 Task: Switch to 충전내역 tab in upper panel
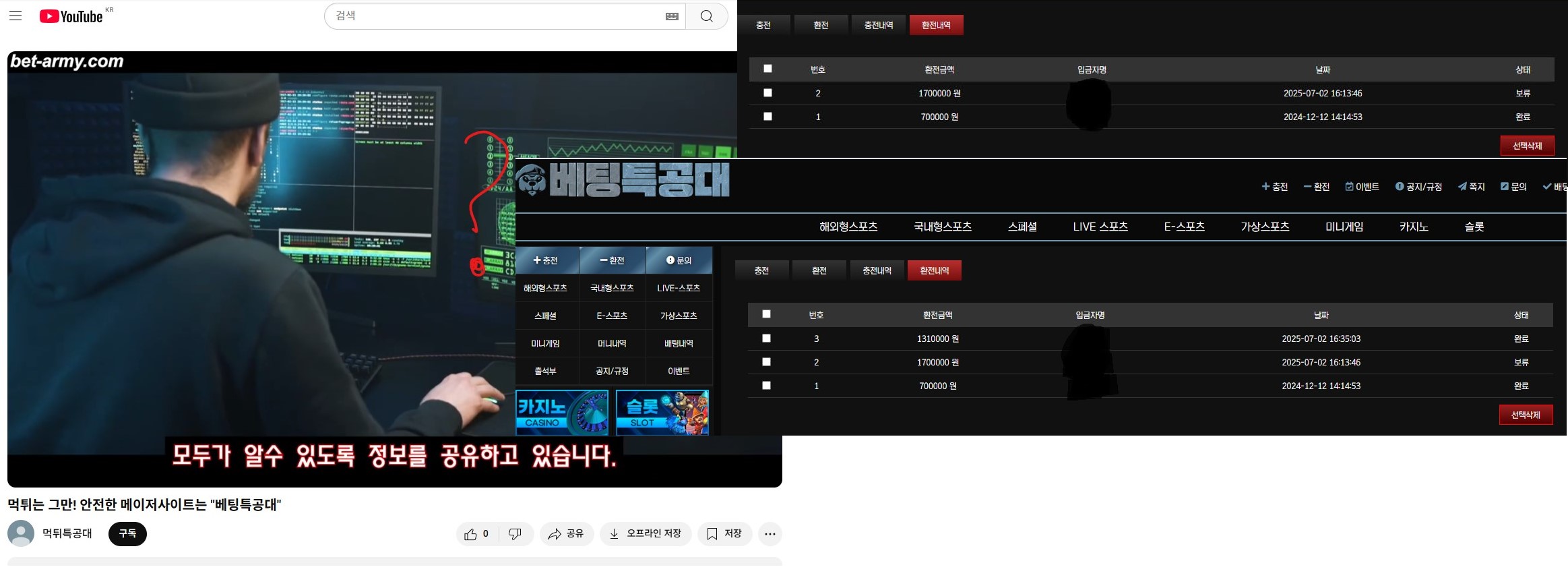pos(879,25)
